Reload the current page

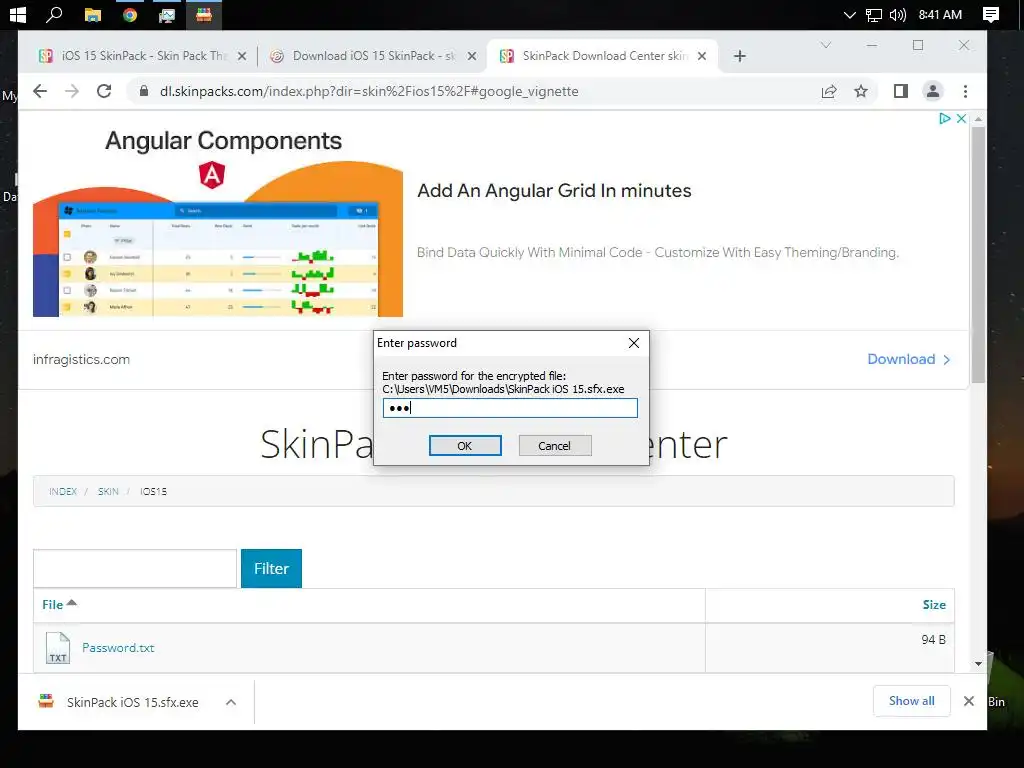coord(104,91)
